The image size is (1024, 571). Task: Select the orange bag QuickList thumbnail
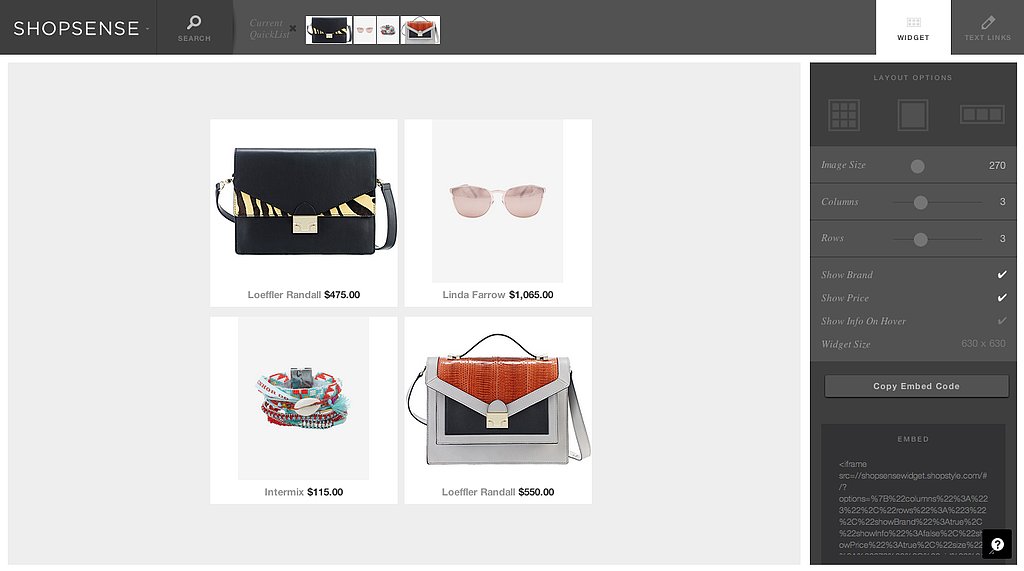[420, 30]
